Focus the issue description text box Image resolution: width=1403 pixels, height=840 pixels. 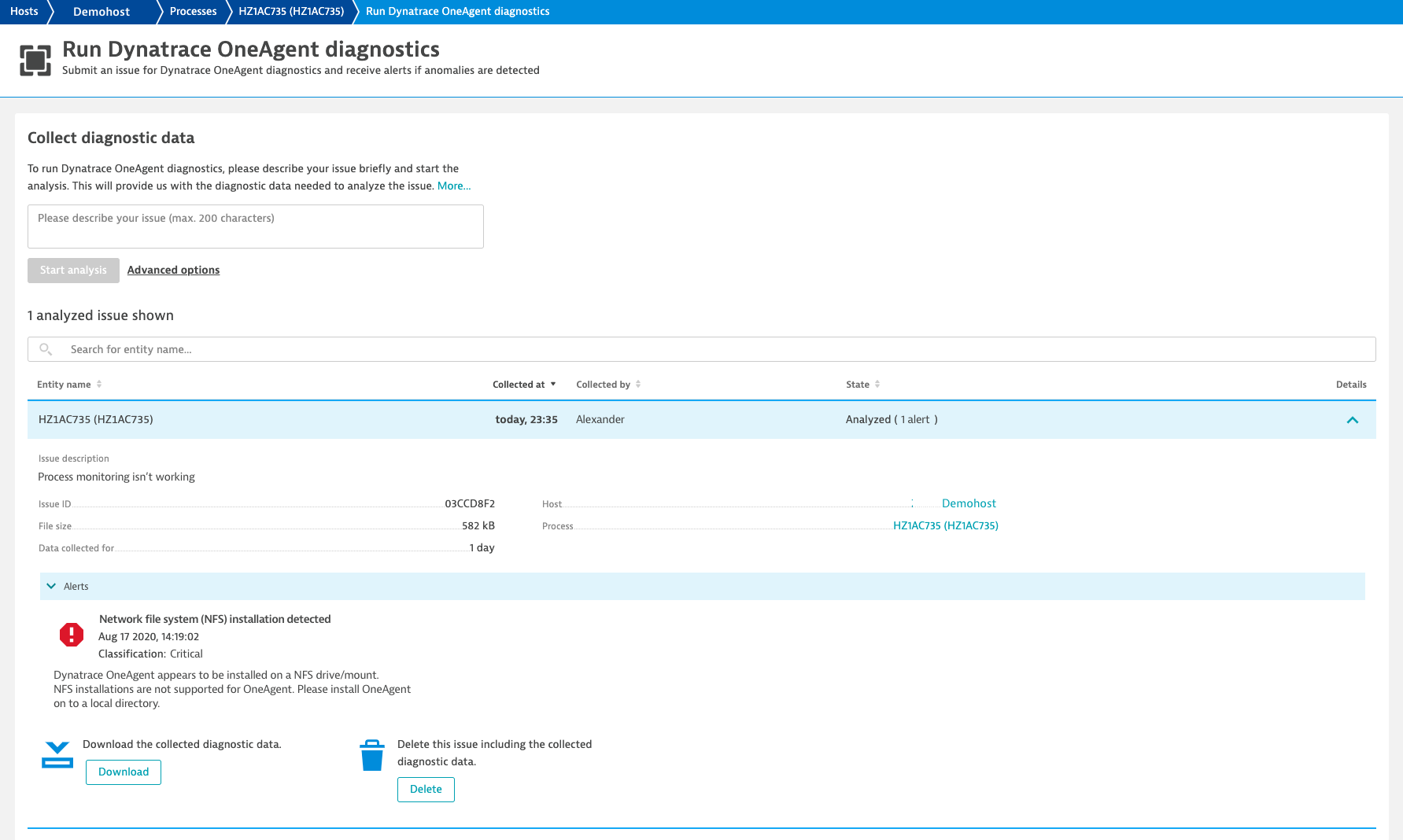point(256,227)
